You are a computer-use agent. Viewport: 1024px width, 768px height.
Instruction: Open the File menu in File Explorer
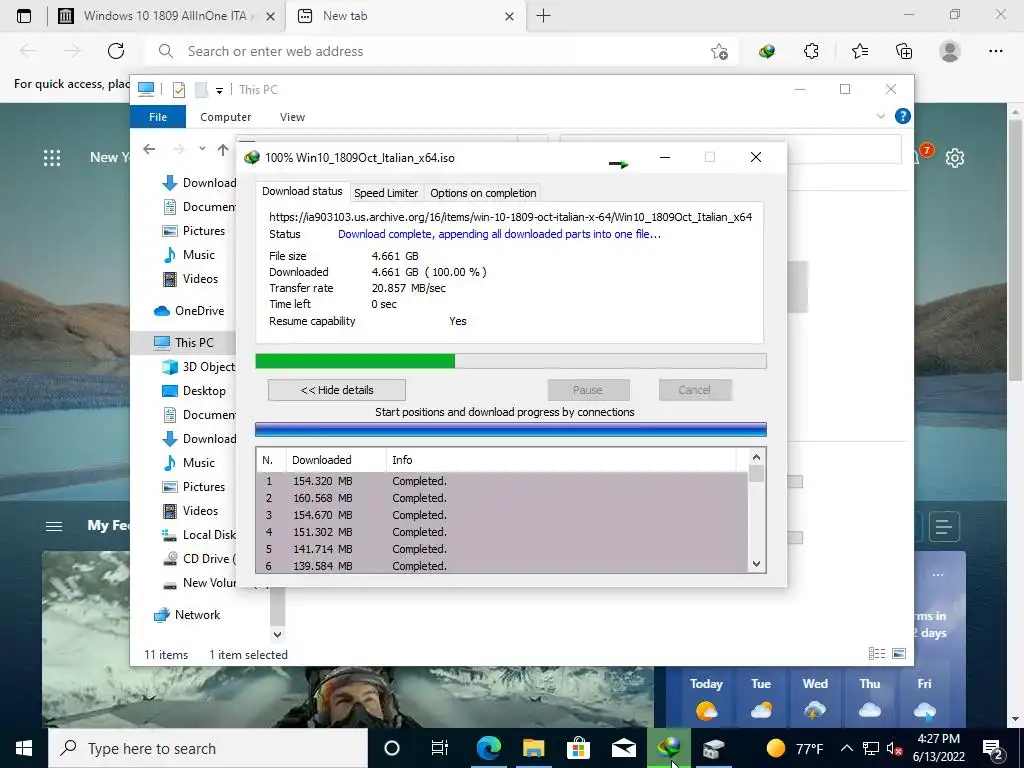click(158, 117)
